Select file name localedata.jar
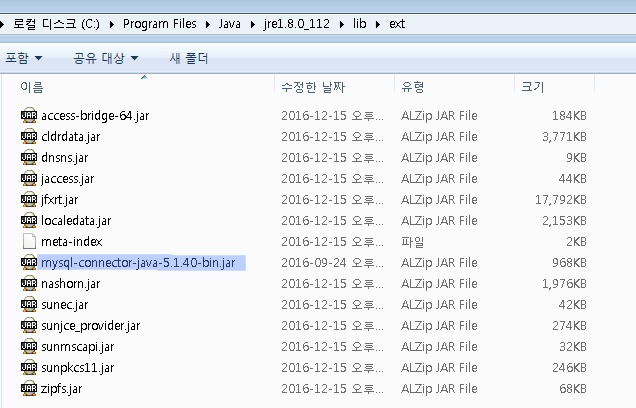636x408 pixels. tap(76, 221)
